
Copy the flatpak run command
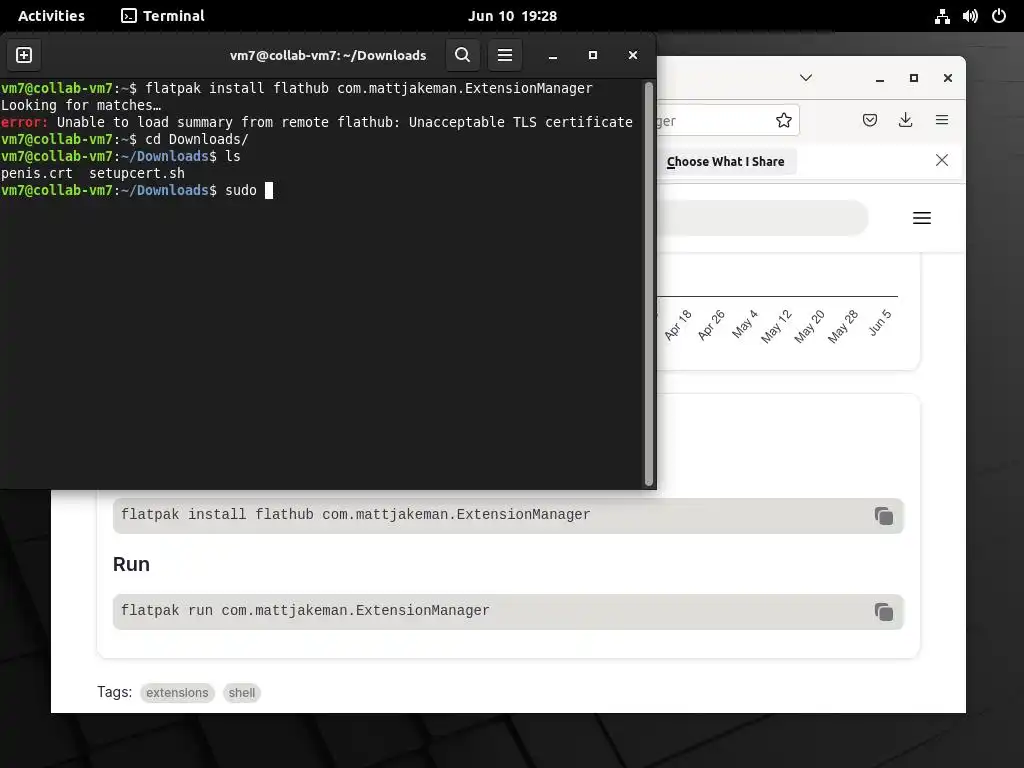tap(884, 612)
